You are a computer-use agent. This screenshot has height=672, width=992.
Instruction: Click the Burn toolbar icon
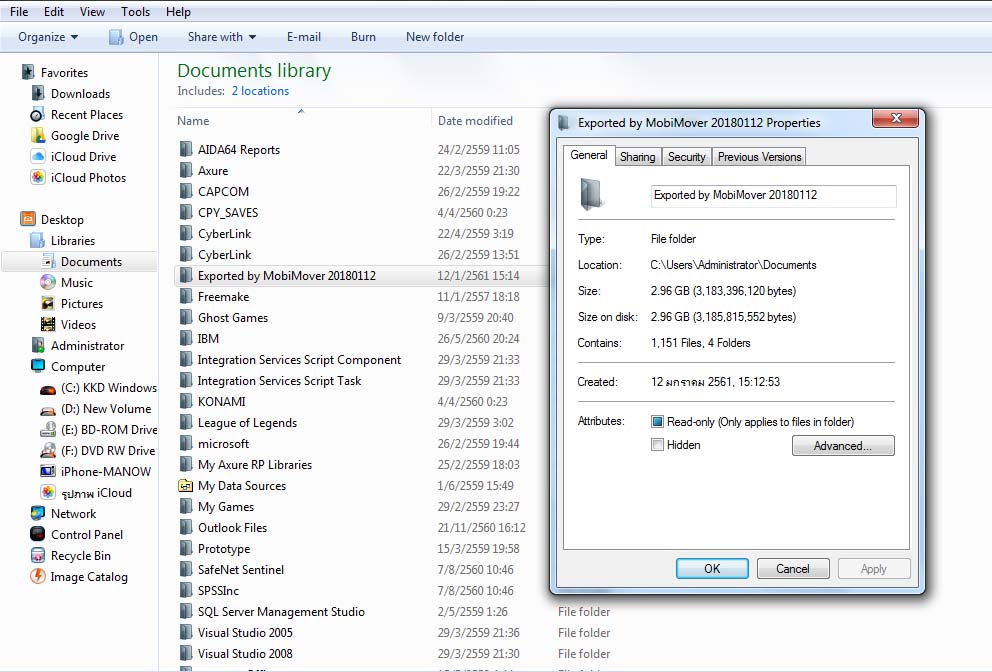click(x=362, y=37)
